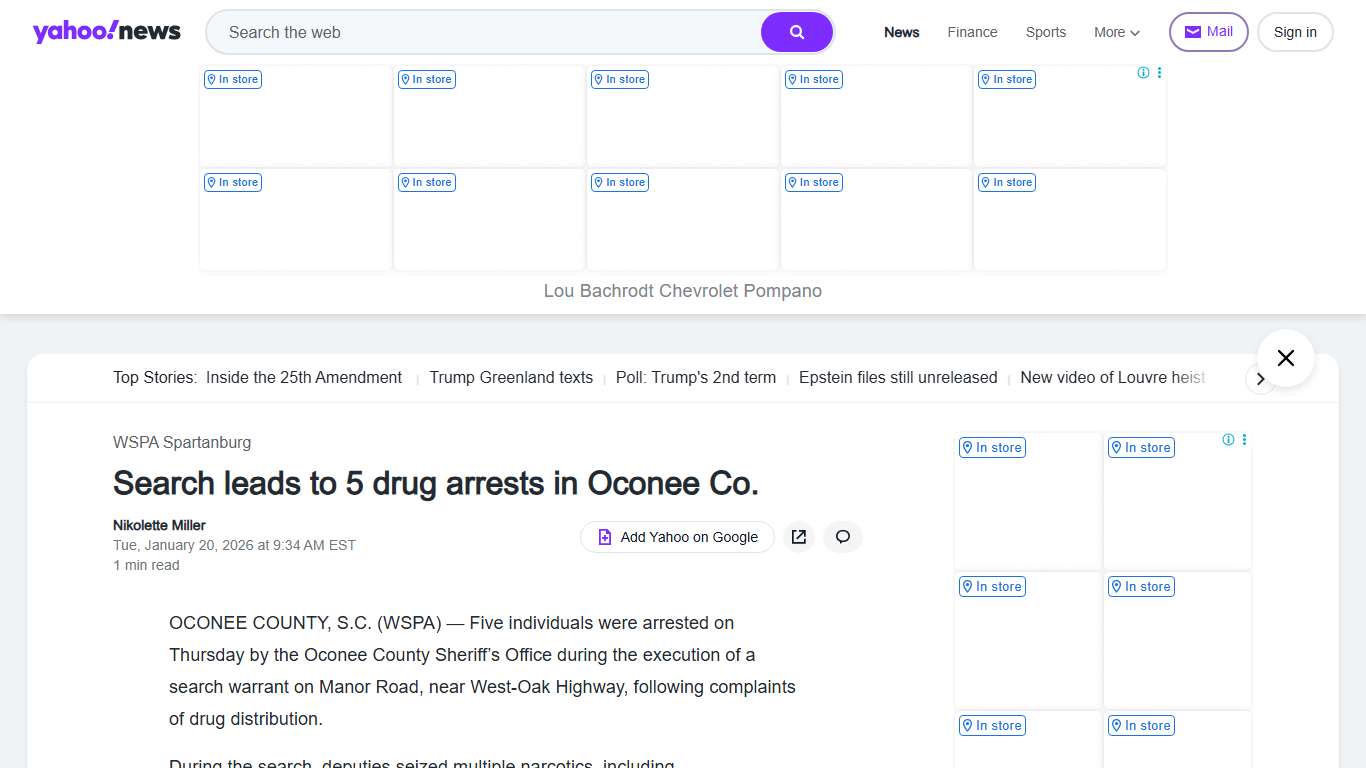
Task: Open the three-dot options on sidebar ad
Action: point(1244,439)
